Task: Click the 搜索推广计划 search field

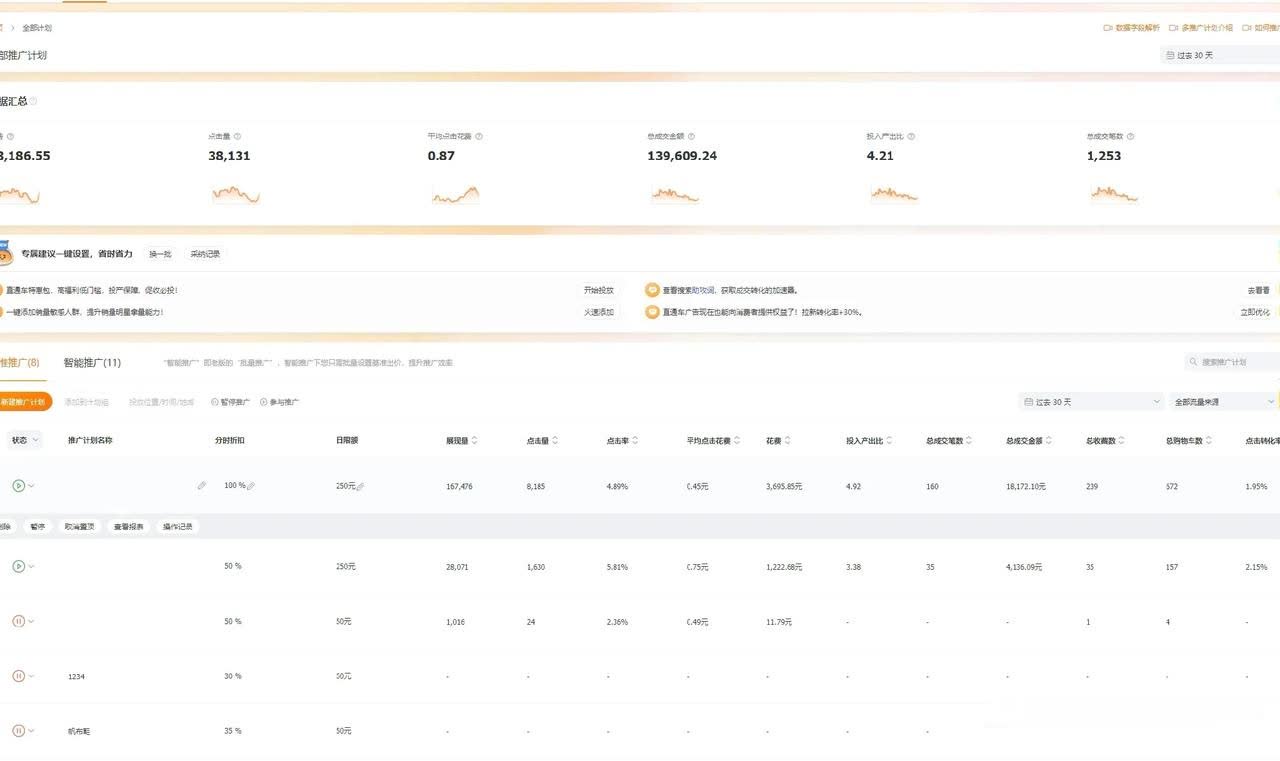Action: [1232, 362]
